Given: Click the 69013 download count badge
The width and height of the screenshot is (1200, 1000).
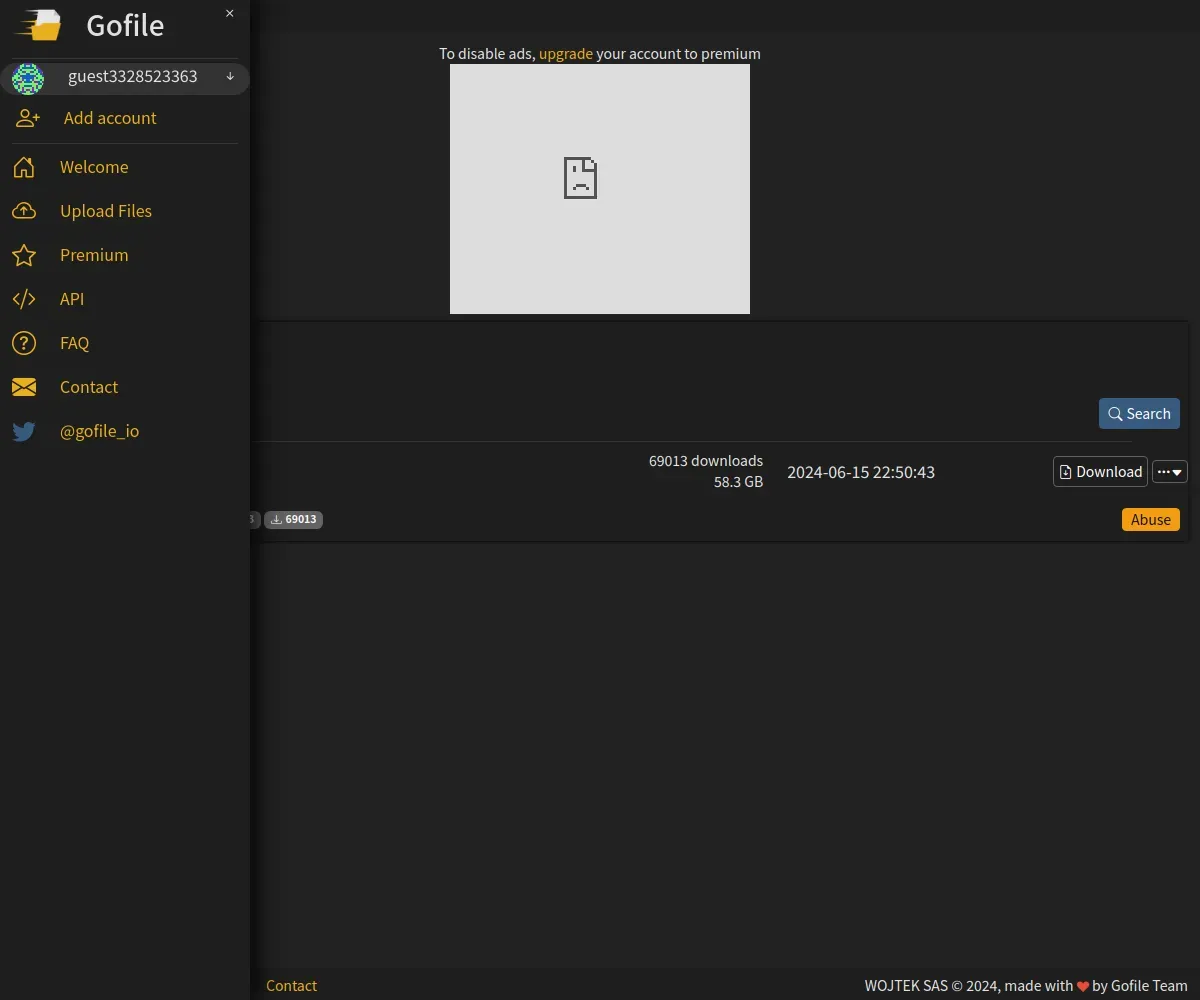Looking at the screenshot, I should pos(293,520).
